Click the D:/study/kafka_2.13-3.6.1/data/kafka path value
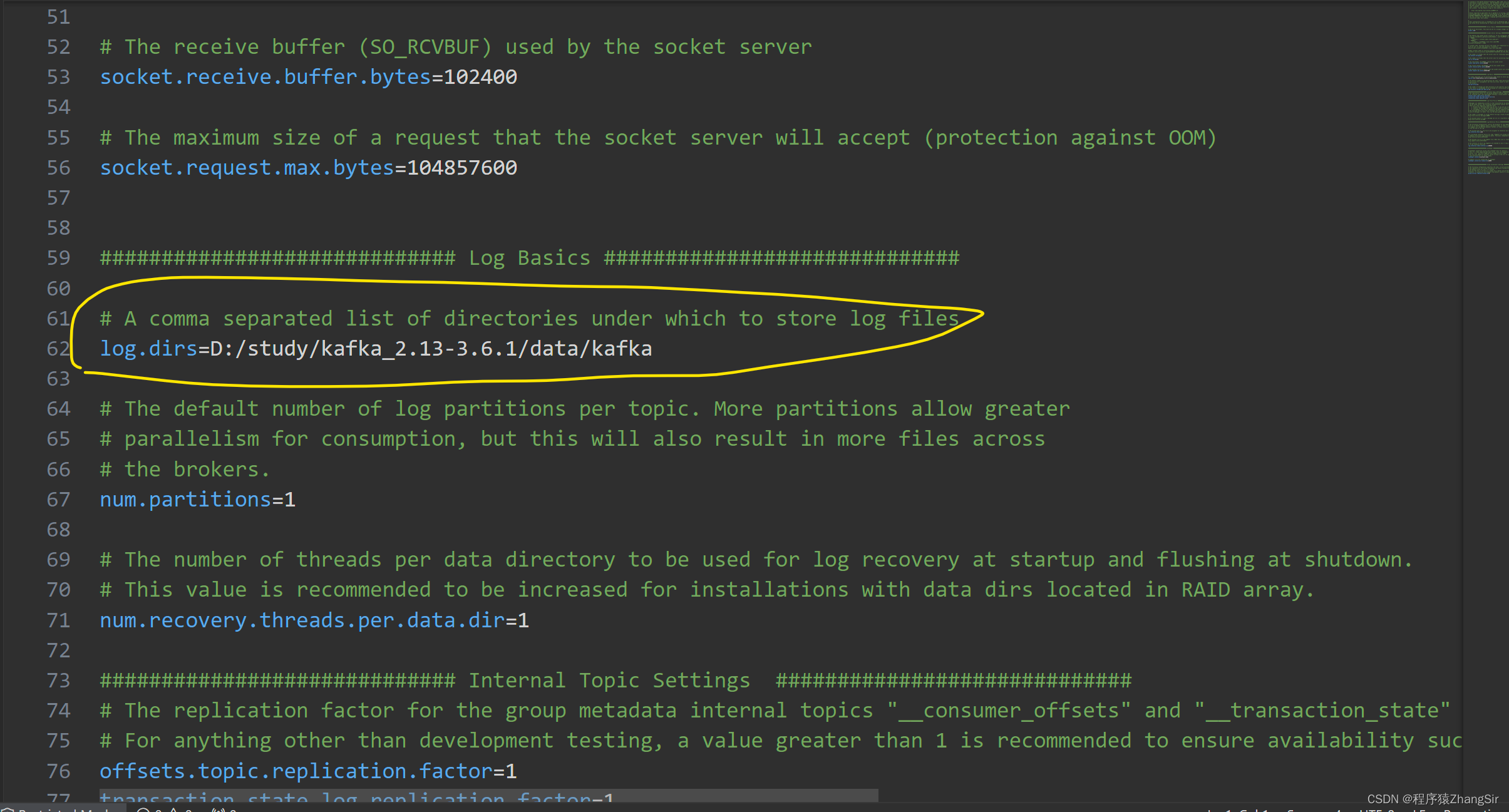The width and height of the screenshot is (1509, 812). pyautogui.click(x=431, y=349)
